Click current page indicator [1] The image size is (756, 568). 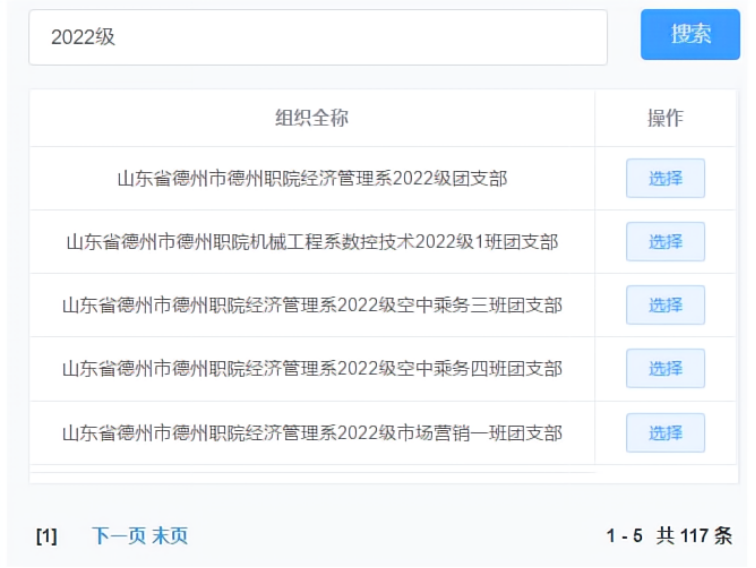pos(47,536)
